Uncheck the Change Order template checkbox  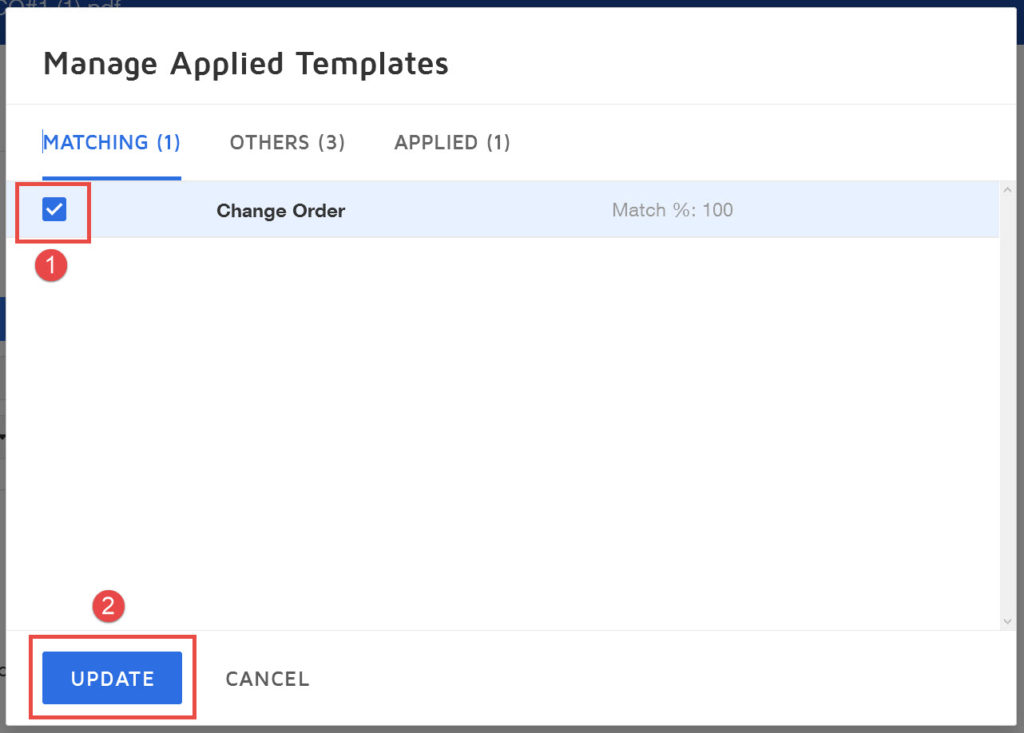pos(54,210)
